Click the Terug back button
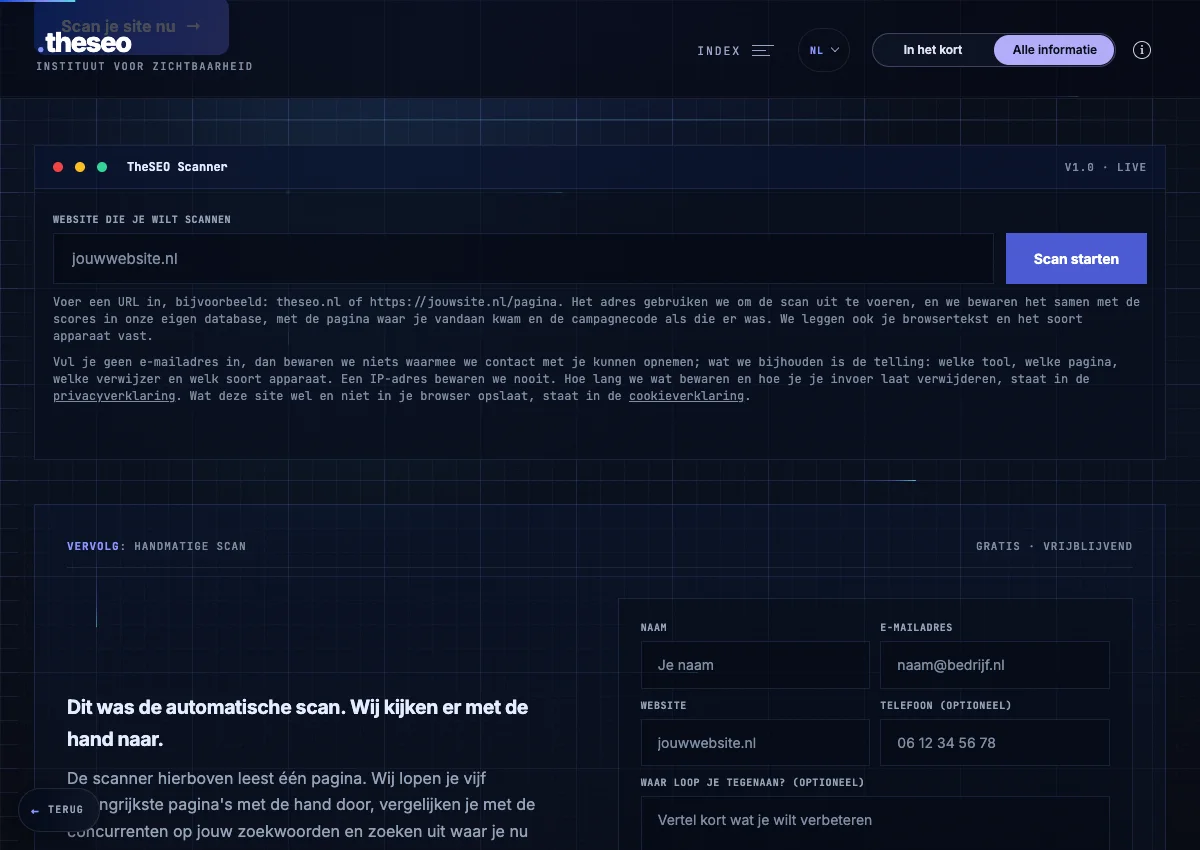Screen dimensions: 1200x850 (x=57, y=810)
